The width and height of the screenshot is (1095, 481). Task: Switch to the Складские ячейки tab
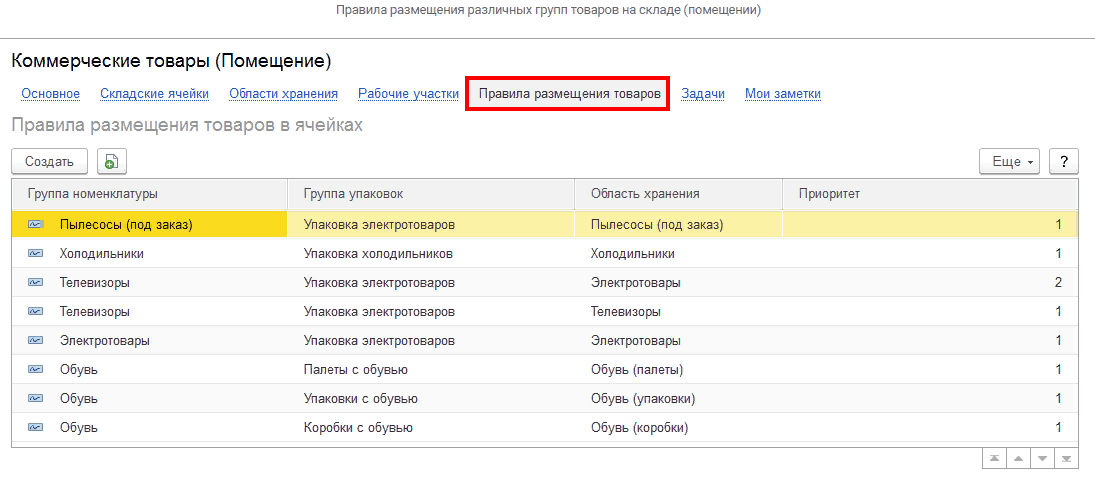point(154,94)
